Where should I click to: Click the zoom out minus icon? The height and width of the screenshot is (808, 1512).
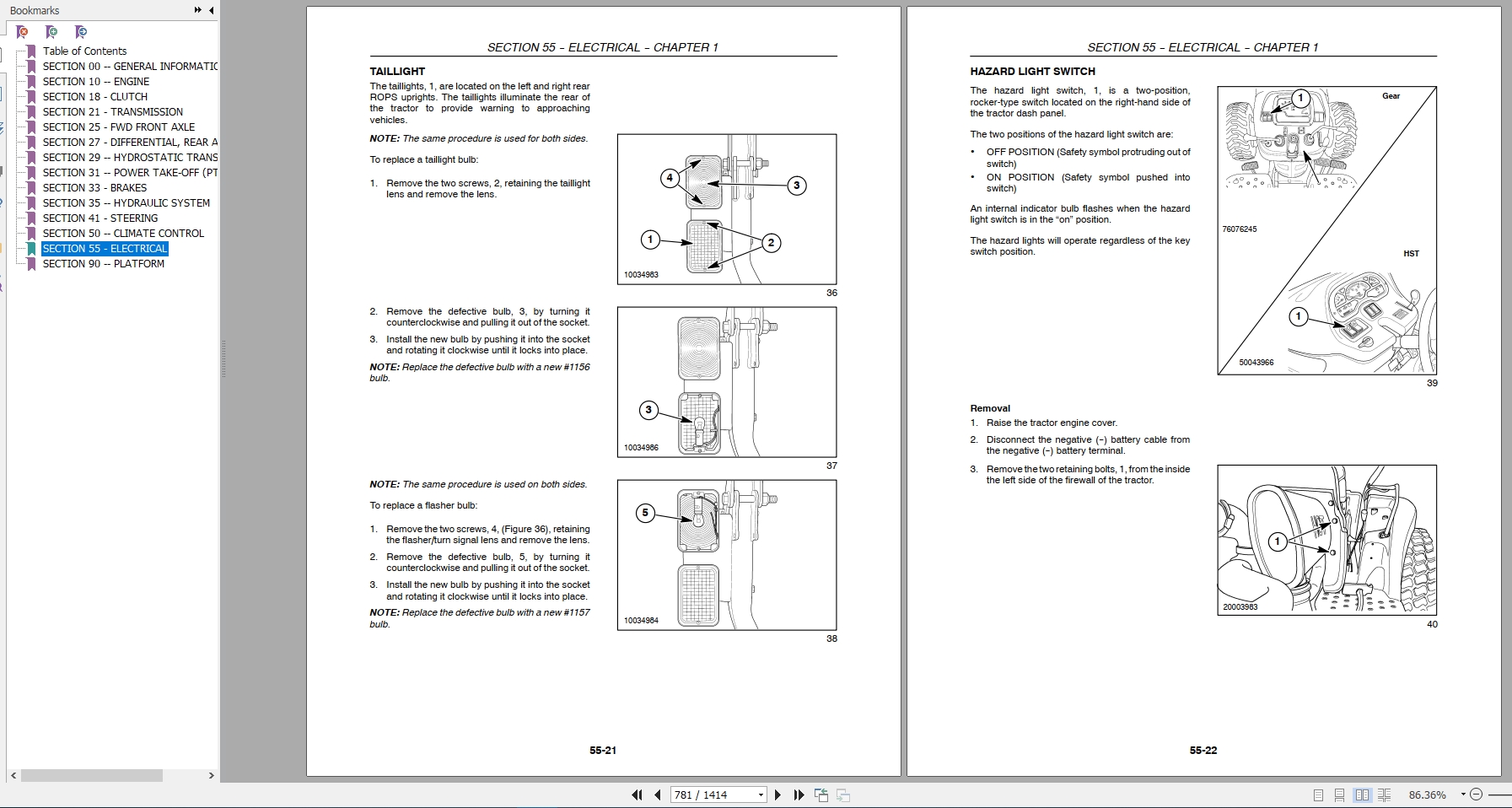[x=1476, y=795]
